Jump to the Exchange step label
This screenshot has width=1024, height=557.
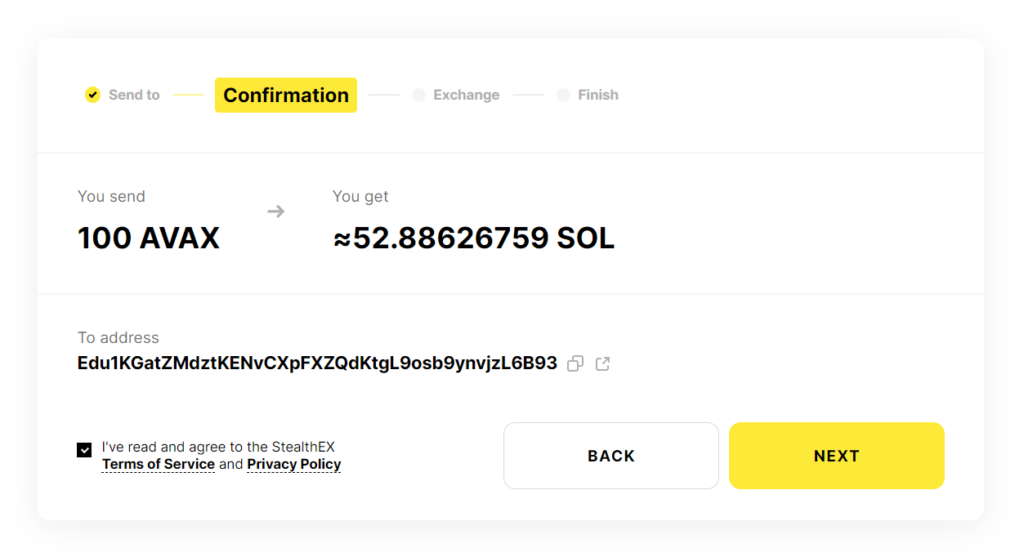click(x=466, y=95)
